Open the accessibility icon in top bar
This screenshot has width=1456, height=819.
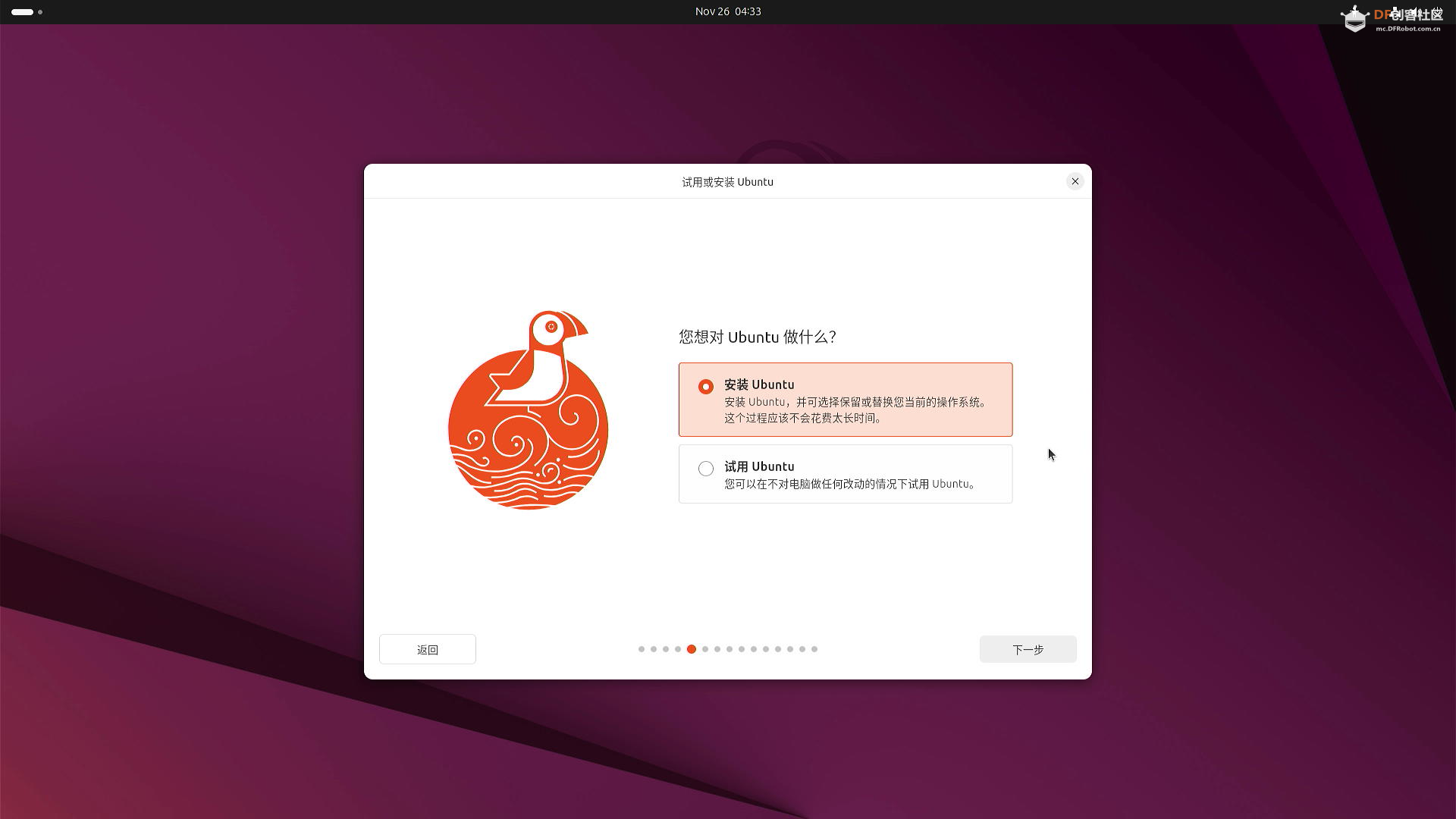pos(1355,11)
